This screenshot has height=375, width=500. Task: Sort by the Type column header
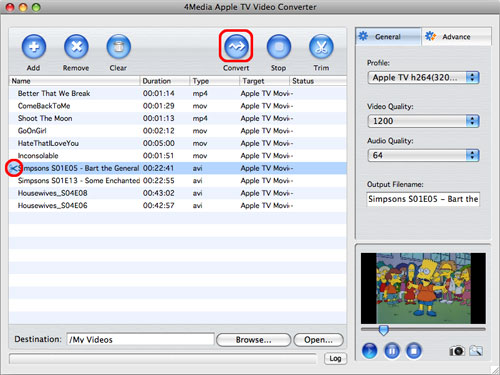click(x=214, y=81)
